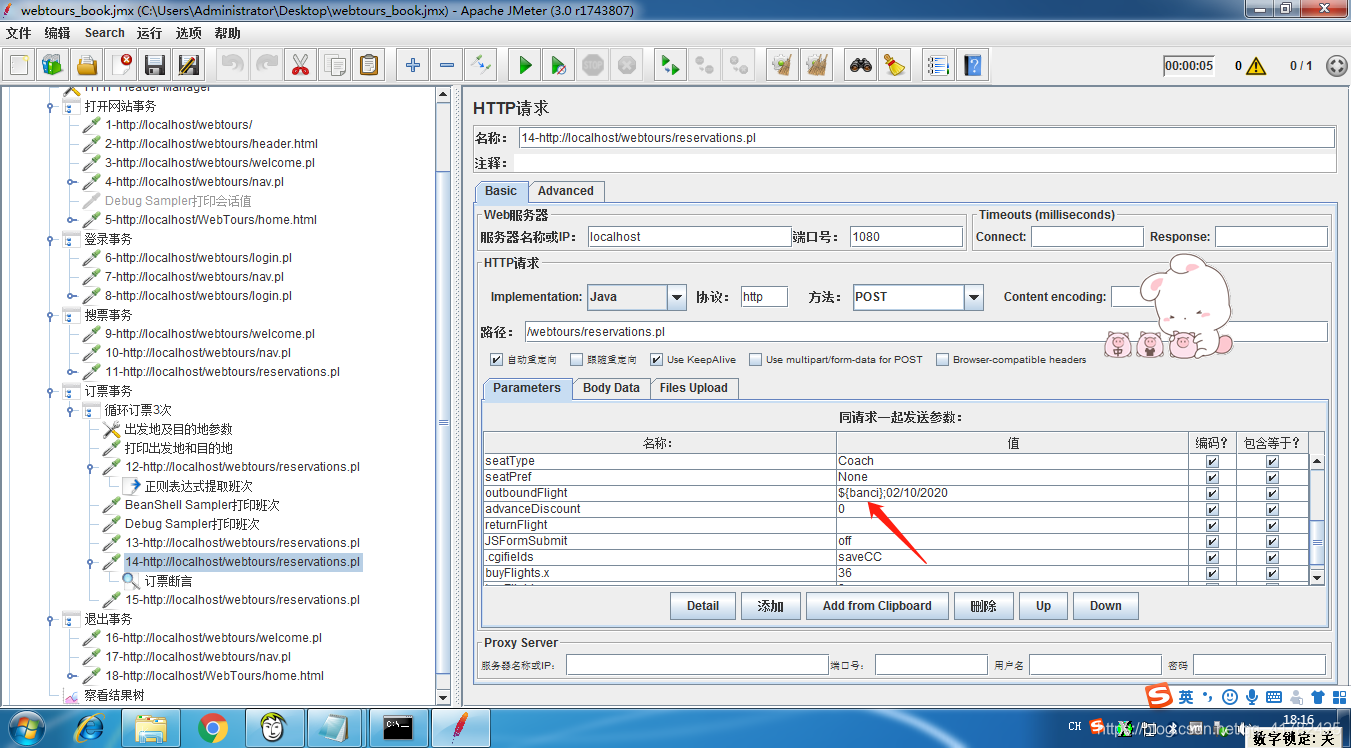Toggle expander beside 12-http://localhost/webtours/reservations.pl
The image size is (1351, 748).
91,467
